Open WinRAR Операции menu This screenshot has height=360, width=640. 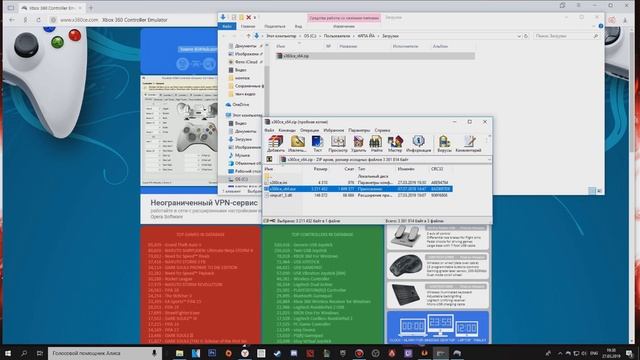point(309,130)
